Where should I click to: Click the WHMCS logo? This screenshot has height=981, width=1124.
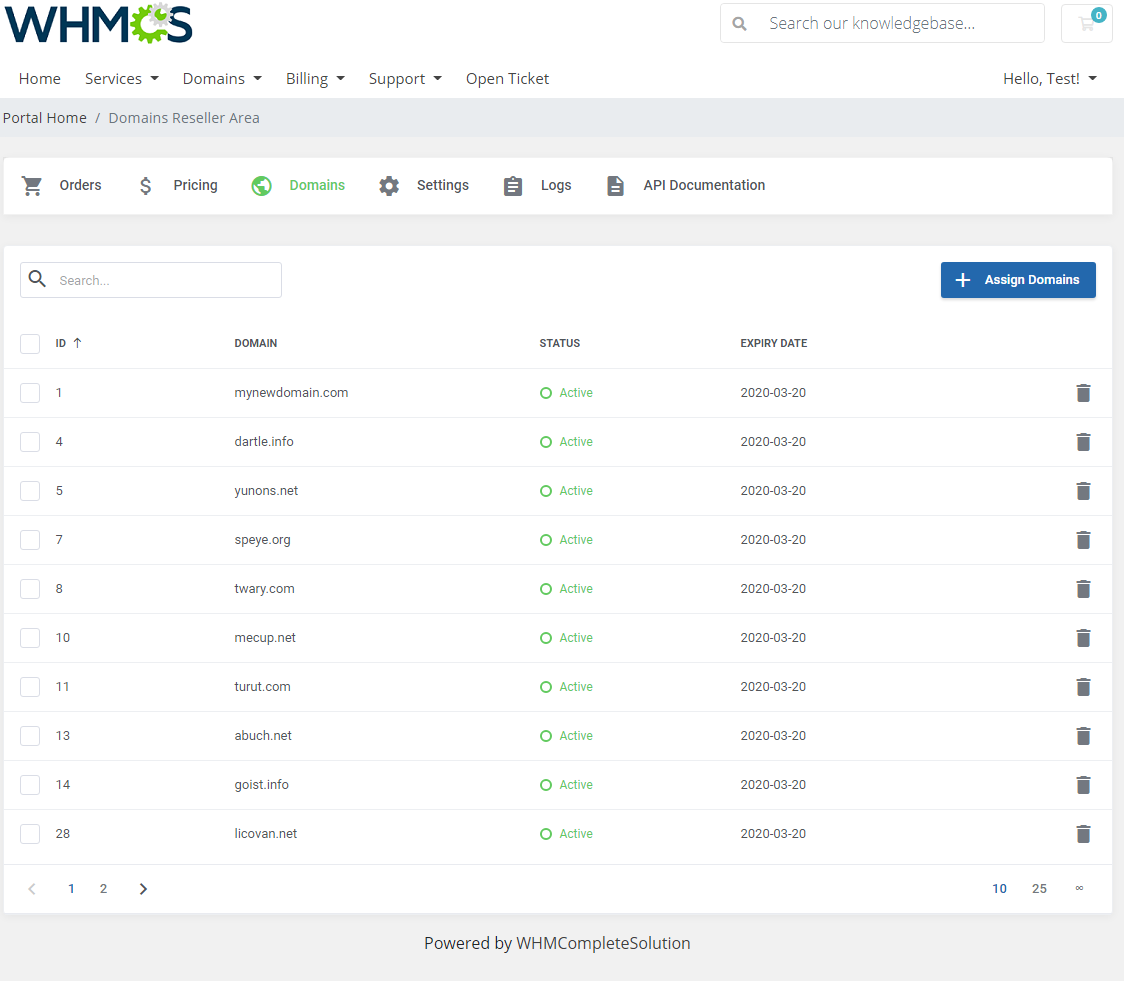[99, 24]
